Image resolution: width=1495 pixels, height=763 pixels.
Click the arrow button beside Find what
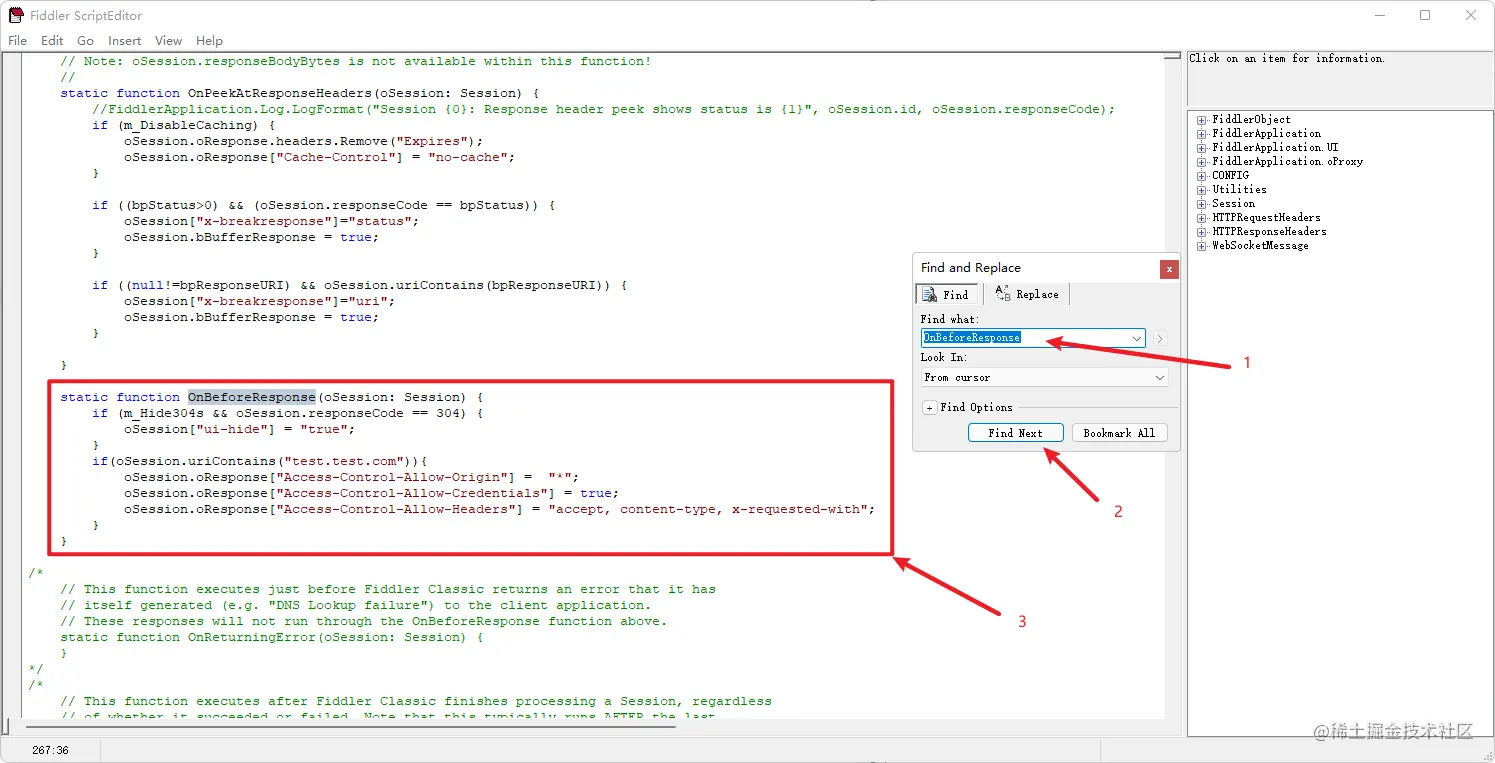(1160, 339)
